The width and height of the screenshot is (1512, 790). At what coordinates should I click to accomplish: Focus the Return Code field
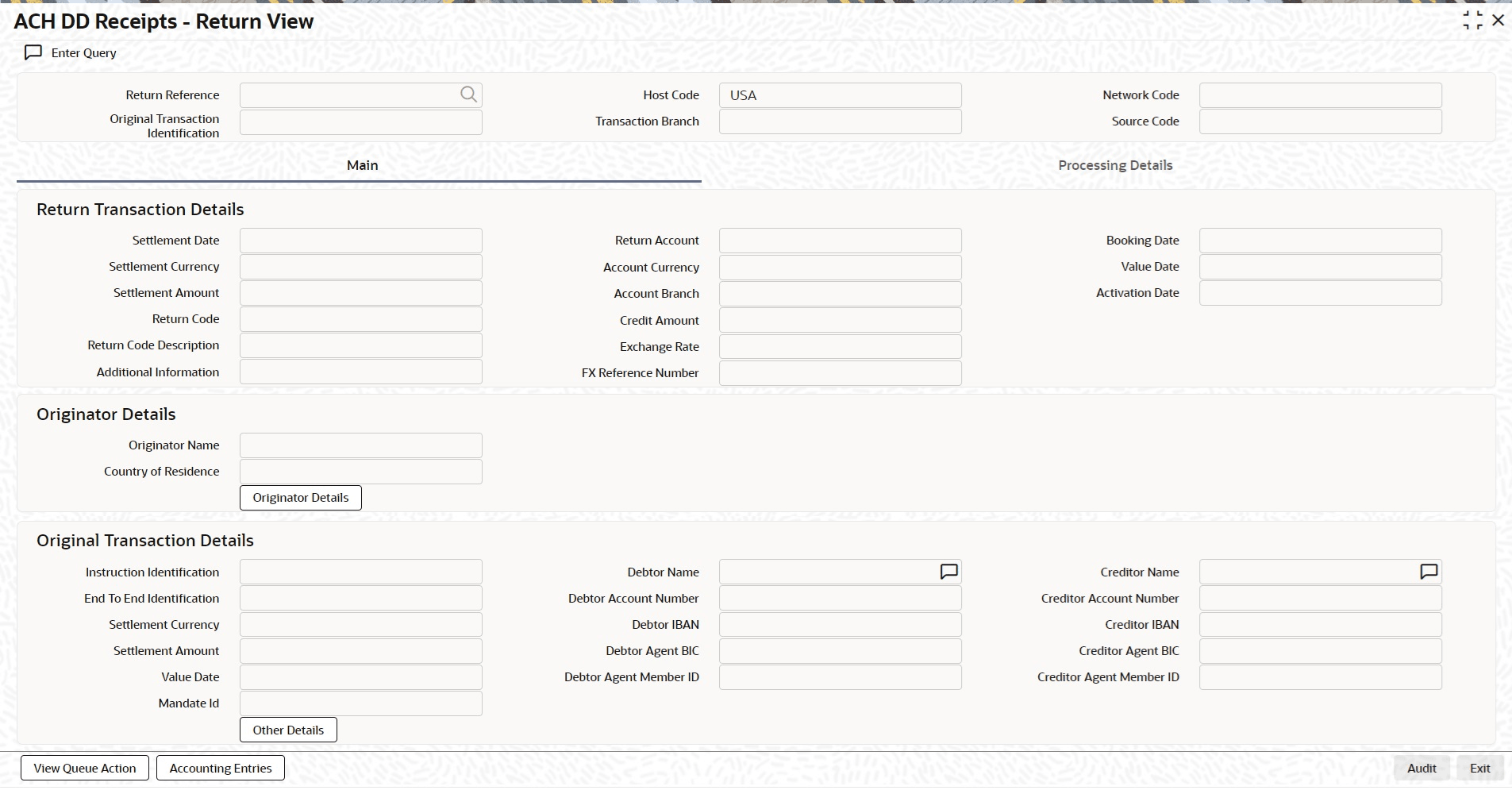(x=361, y=319)
